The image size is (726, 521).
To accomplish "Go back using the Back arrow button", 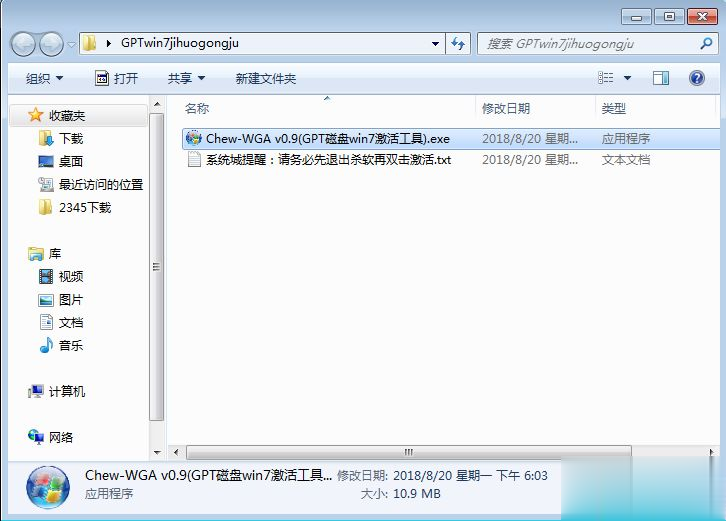I will pyautogui.click(x=23, y=44).
